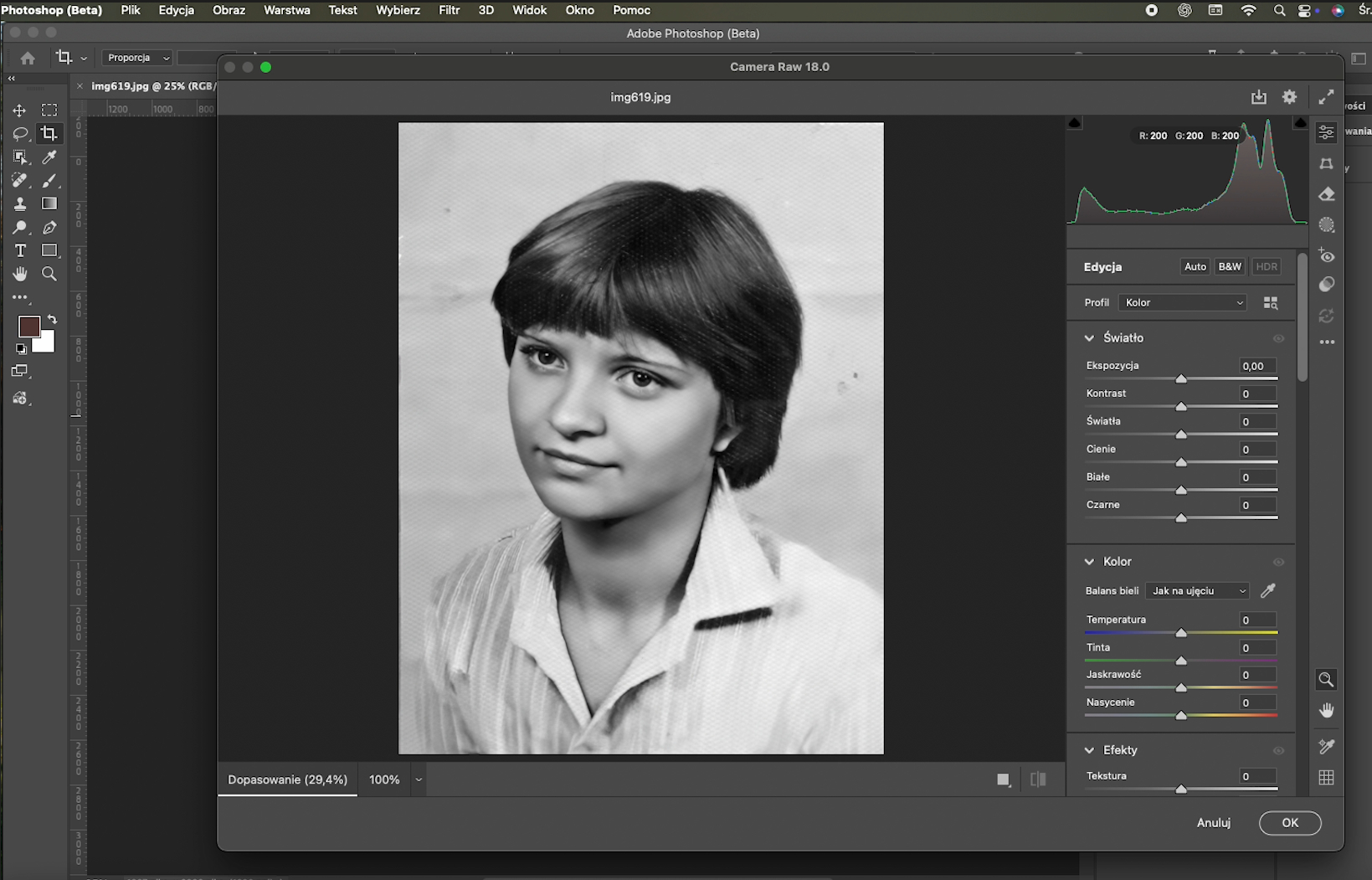Select the Healing eraser tool in Camera Raw
This screenshot has height=880, width=1372.
(x=1327, y=194)
